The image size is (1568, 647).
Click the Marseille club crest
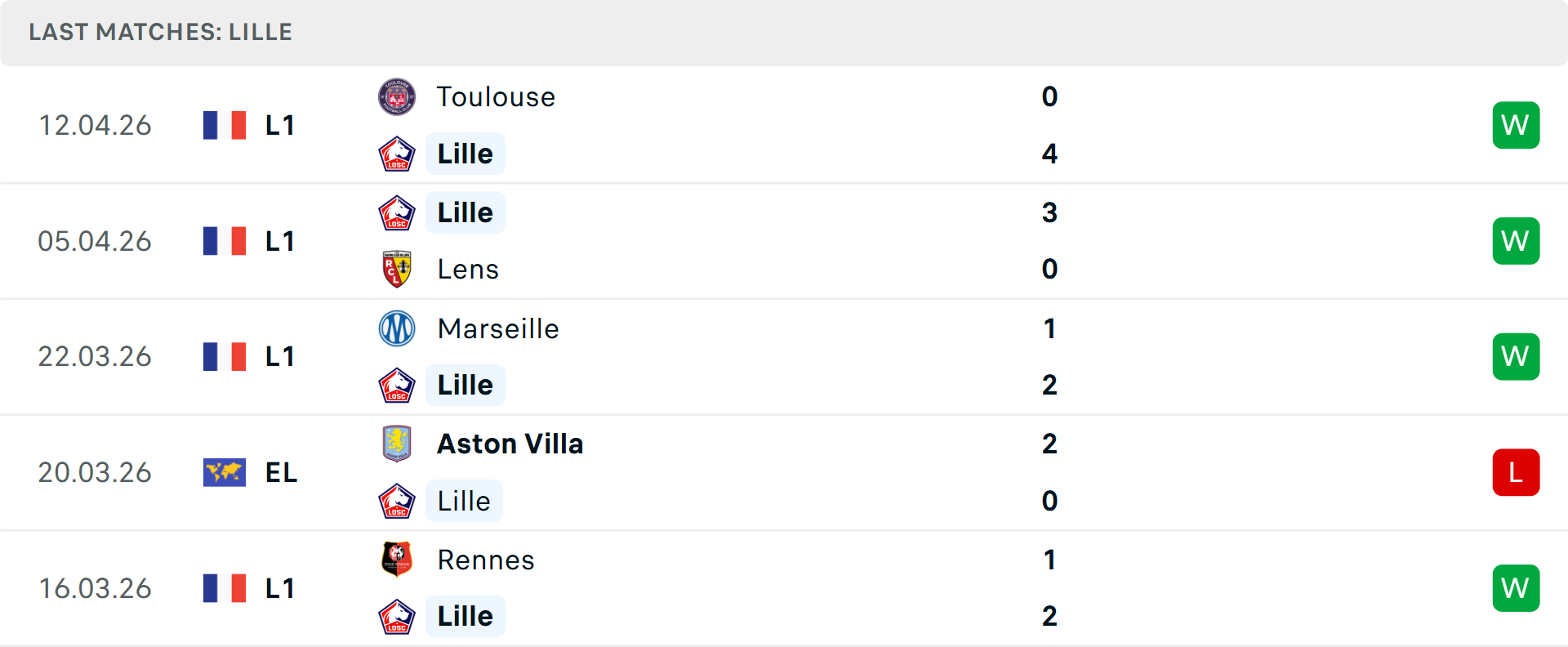[397, 328]
